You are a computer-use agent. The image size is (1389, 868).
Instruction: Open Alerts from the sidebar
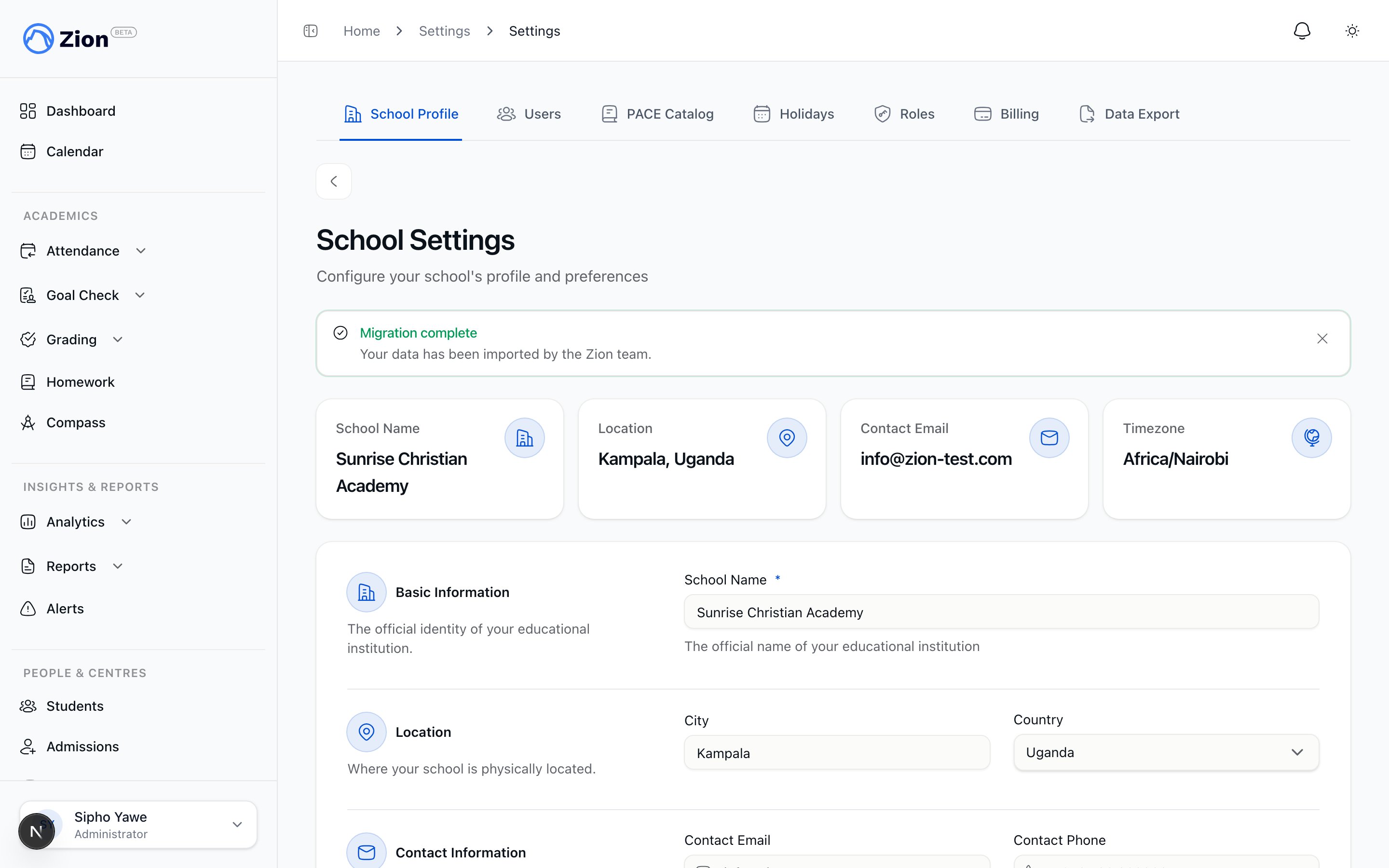point(52,609)
